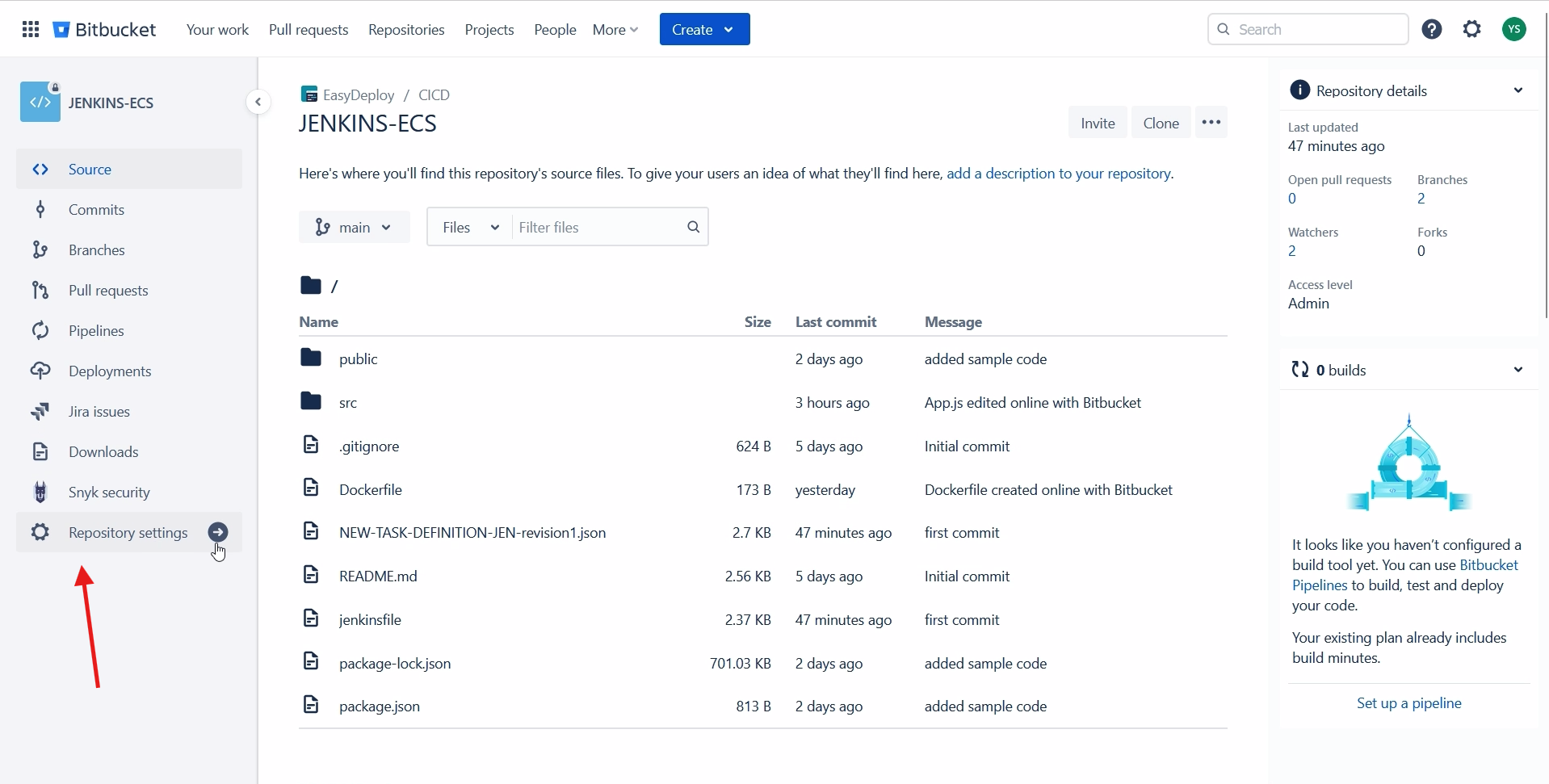Expand the More menu in top navigation
The image size is (1549, 784).
click(615, 30)
